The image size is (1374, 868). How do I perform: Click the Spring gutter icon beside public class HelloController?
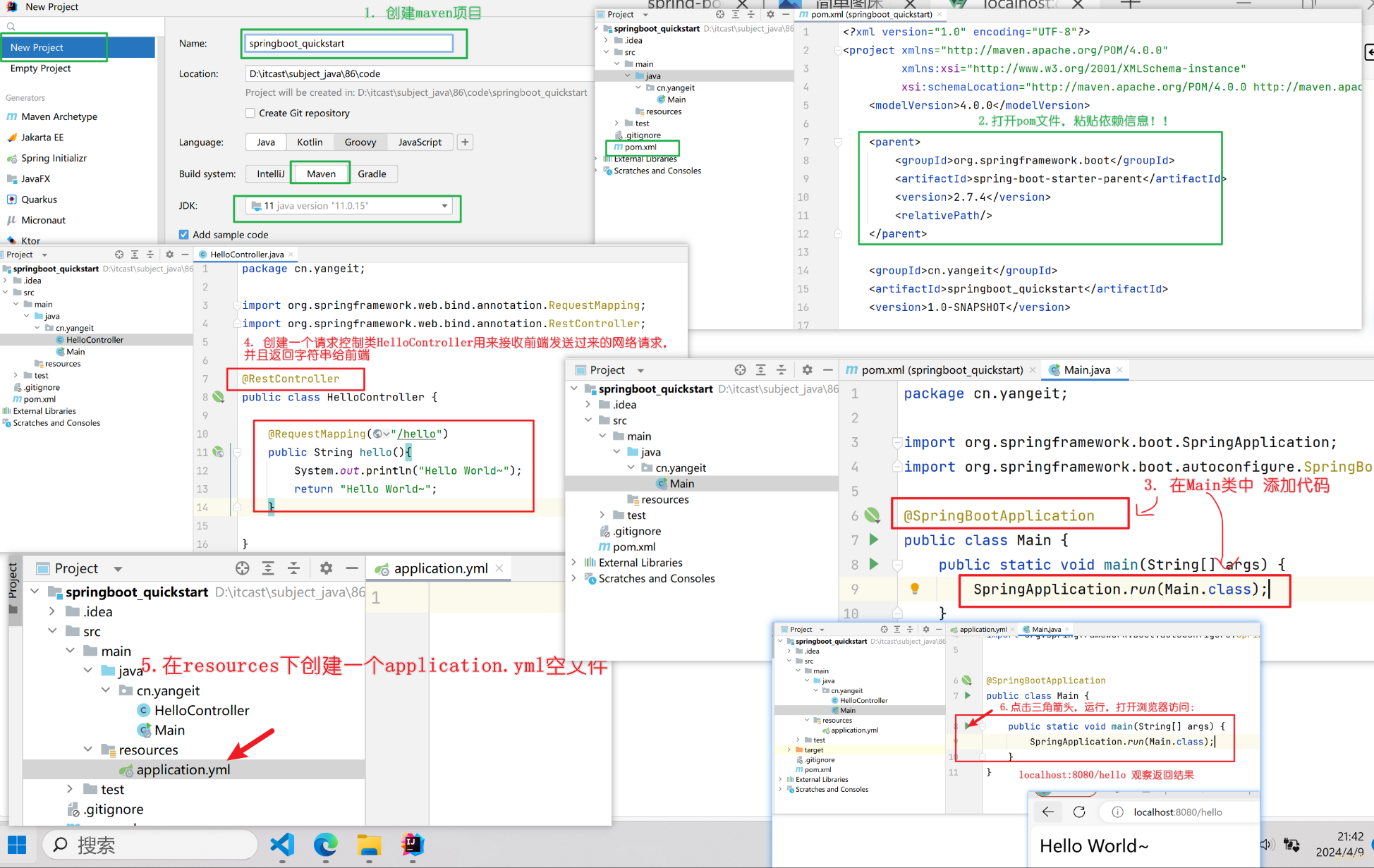[219, 397]
